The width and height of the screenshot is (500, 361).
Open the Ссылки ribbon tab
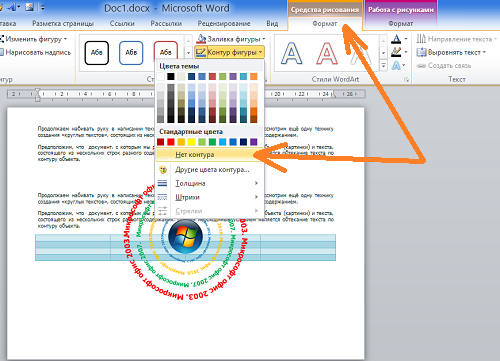point(122,24)
